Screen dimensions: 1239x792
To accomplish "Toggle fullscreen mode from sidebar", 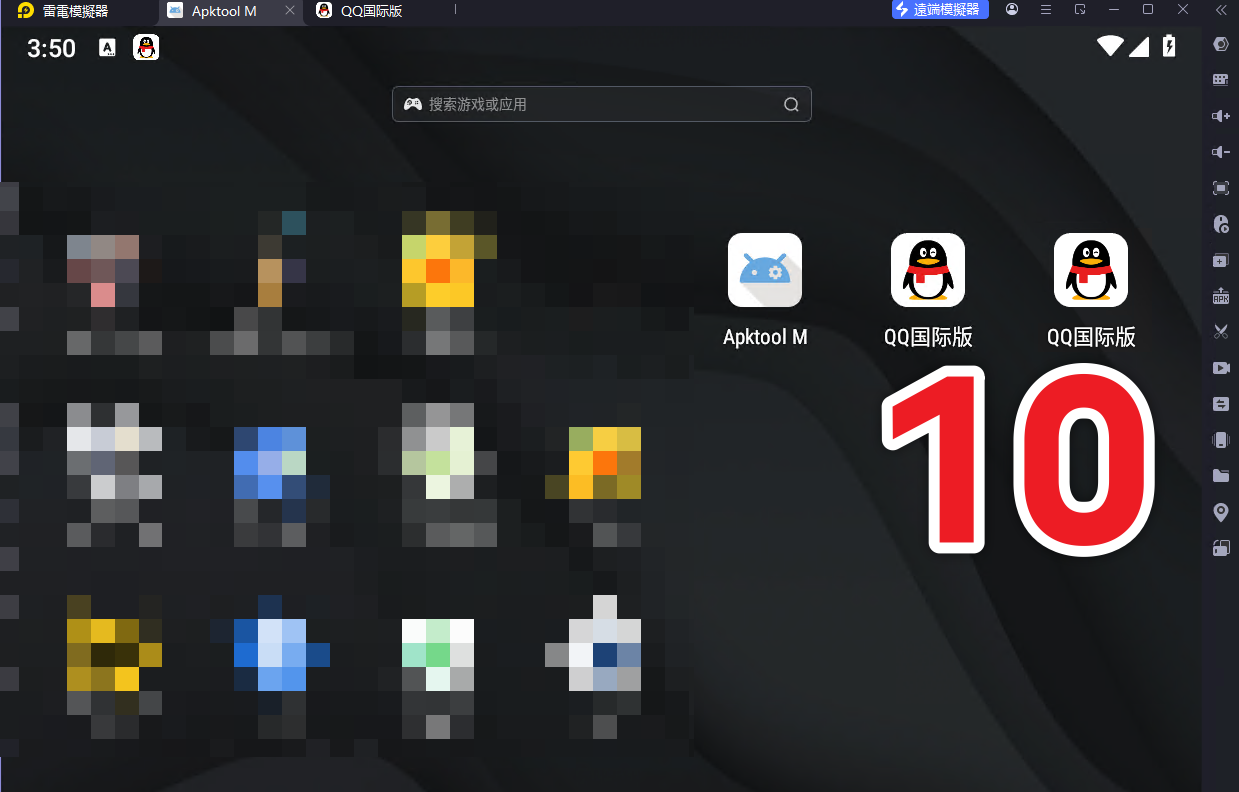I will (x=1220, y=188).
